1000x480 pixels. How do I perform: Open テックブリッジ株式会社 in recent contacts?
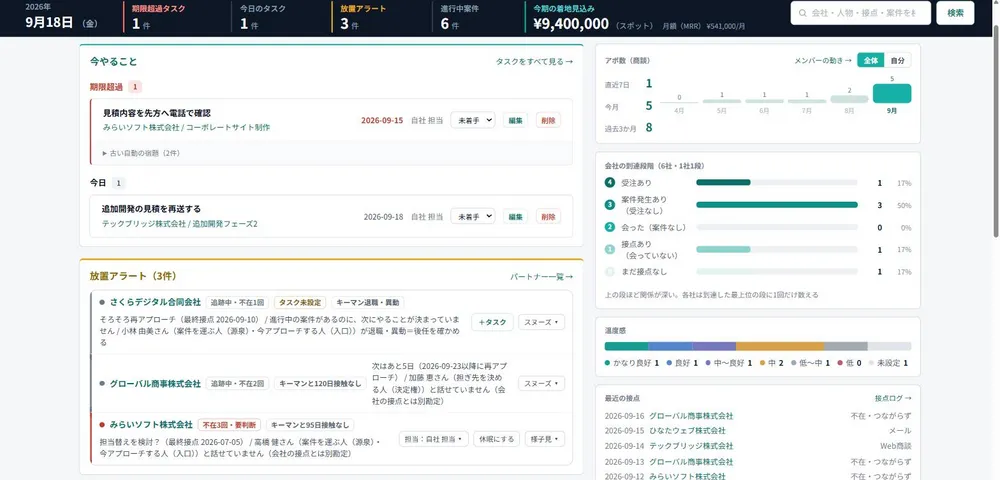[691, 446]
